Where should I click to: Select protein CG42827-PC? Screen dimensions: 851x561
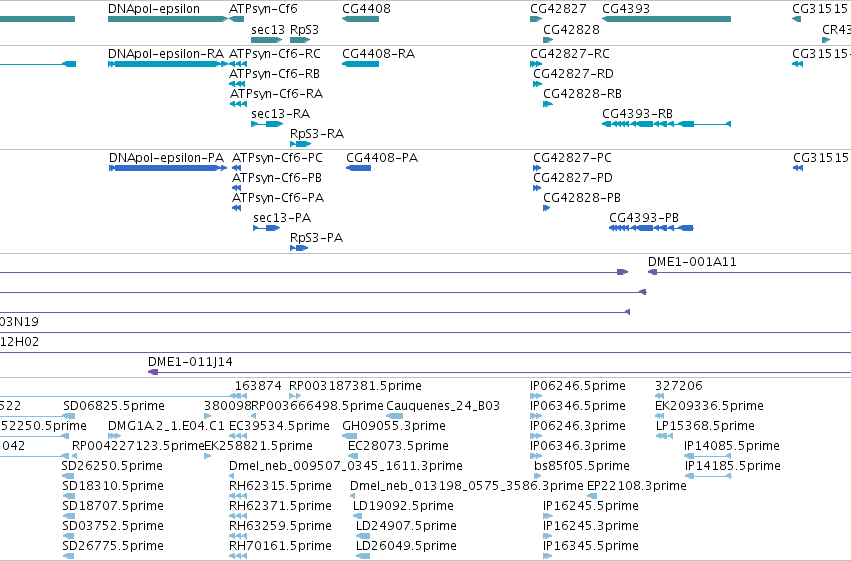pos(537,168)
